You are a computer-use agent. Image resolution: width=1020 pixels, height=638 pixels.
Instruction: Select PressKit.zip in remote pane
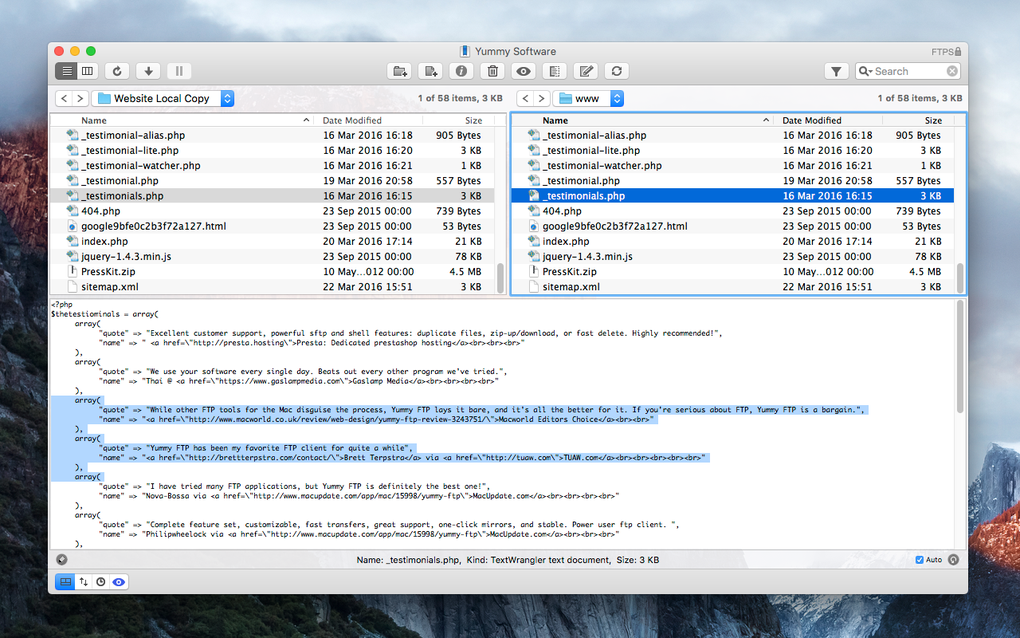point(733,271)
